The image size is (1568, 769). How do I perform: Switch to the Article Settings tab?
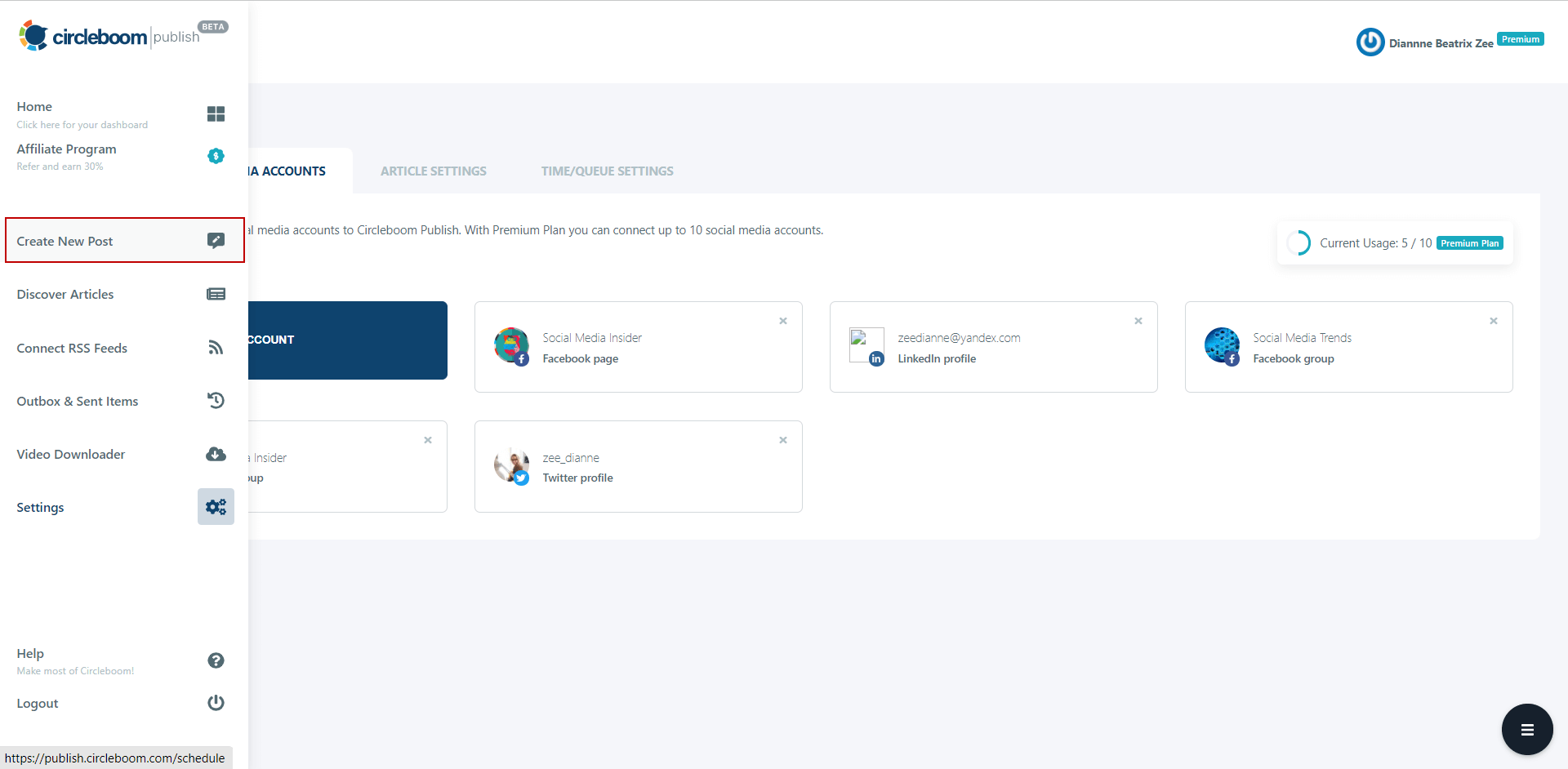(x=433, y=171)
